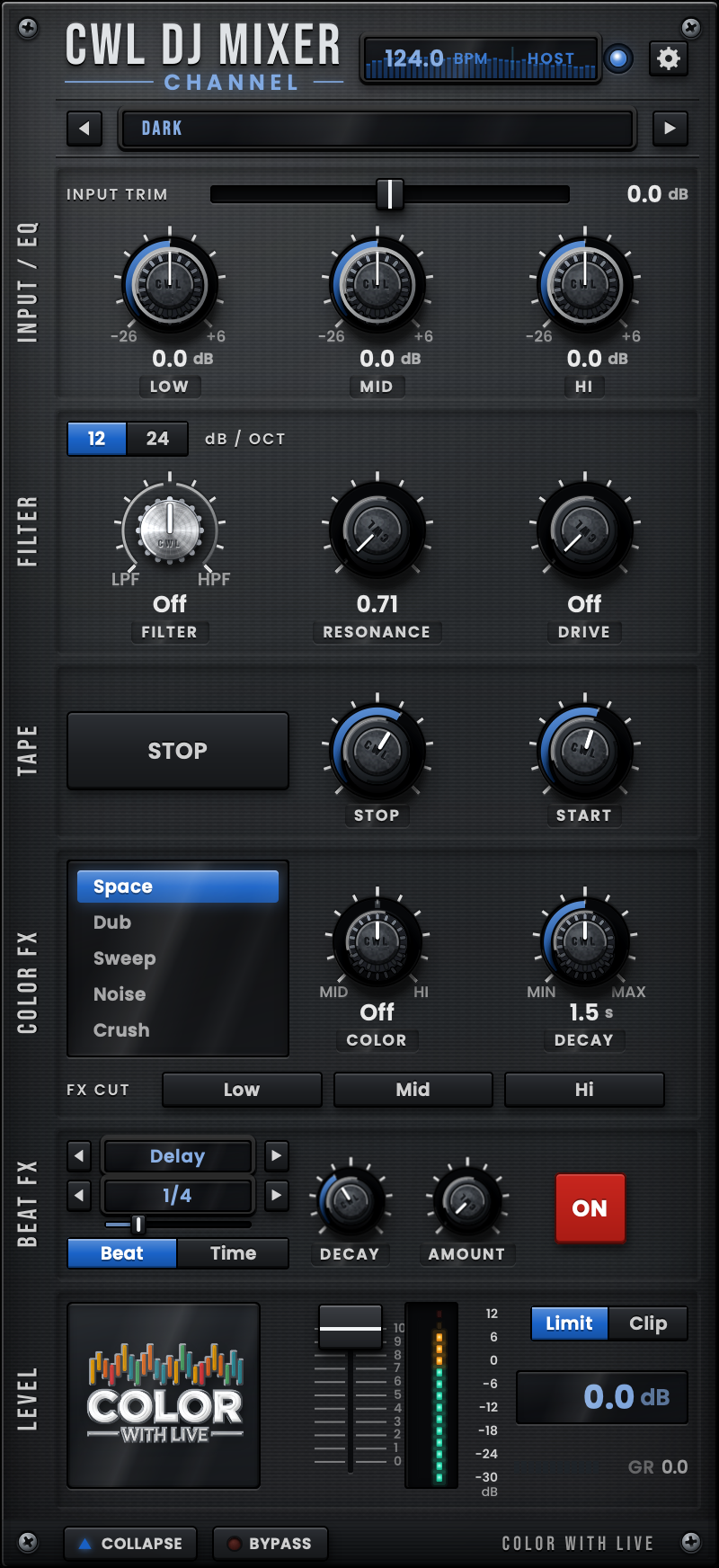Select Space in the Color FX list

178,886
